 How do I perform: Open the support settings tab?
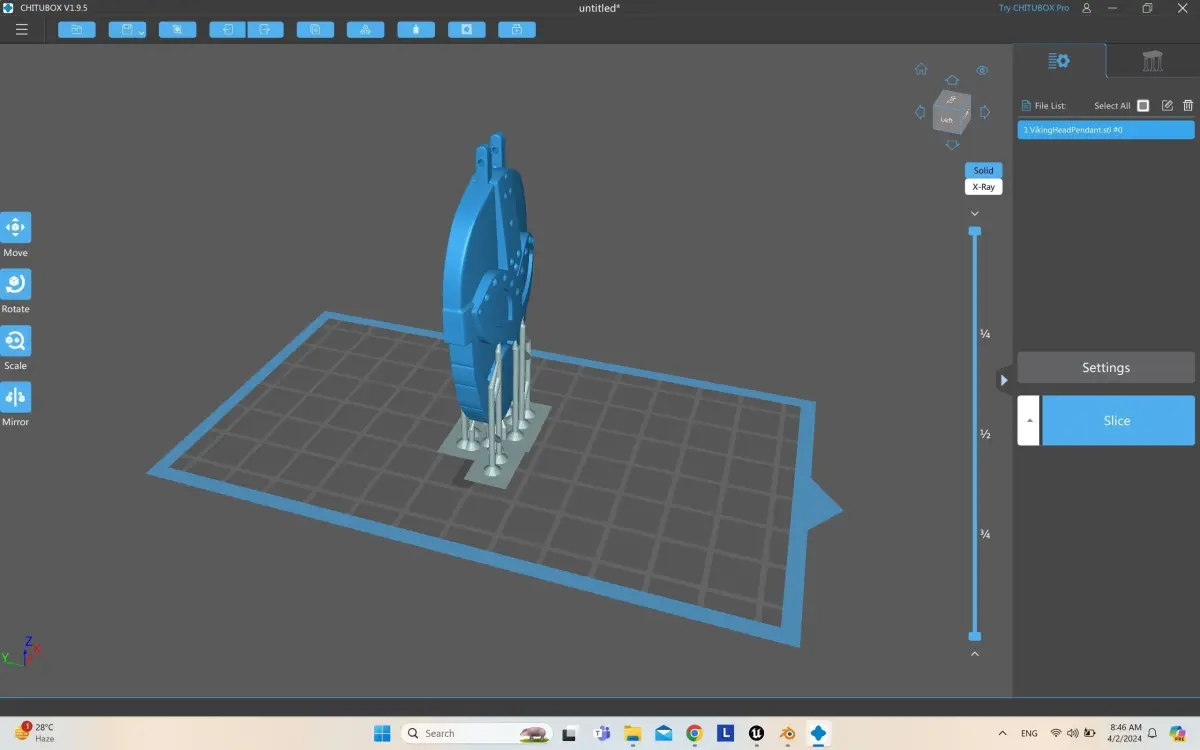tap(1152, 61)
